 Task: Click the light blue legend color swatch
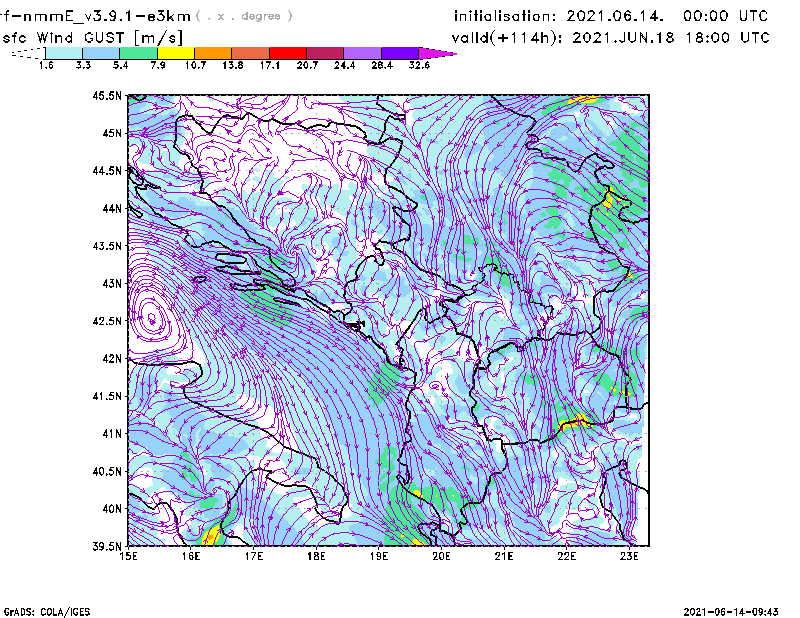(x=101, y=53)
